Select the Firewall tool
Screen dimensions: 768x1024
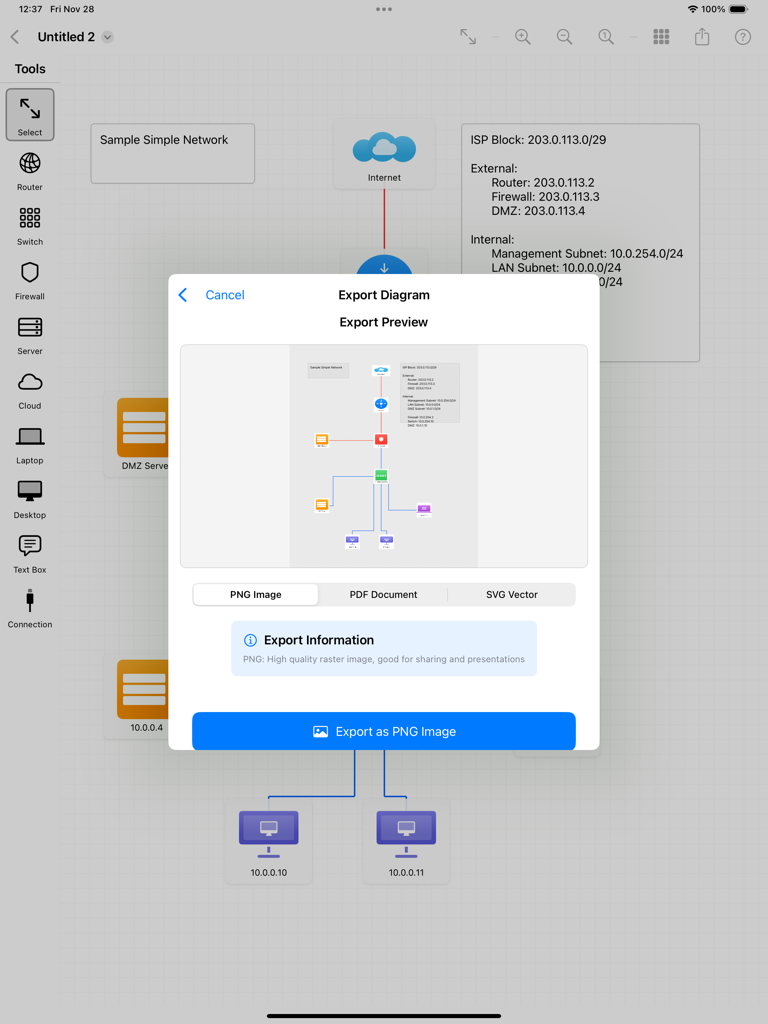30,281
